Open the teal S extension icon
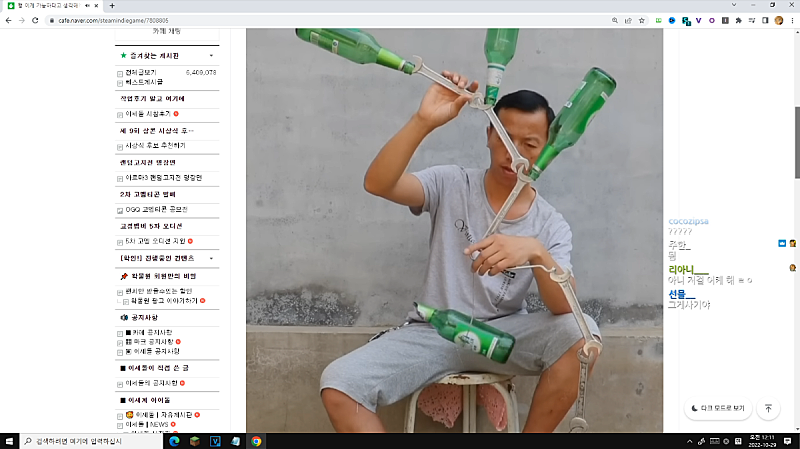The image size is (800, 449). [686, 21]
